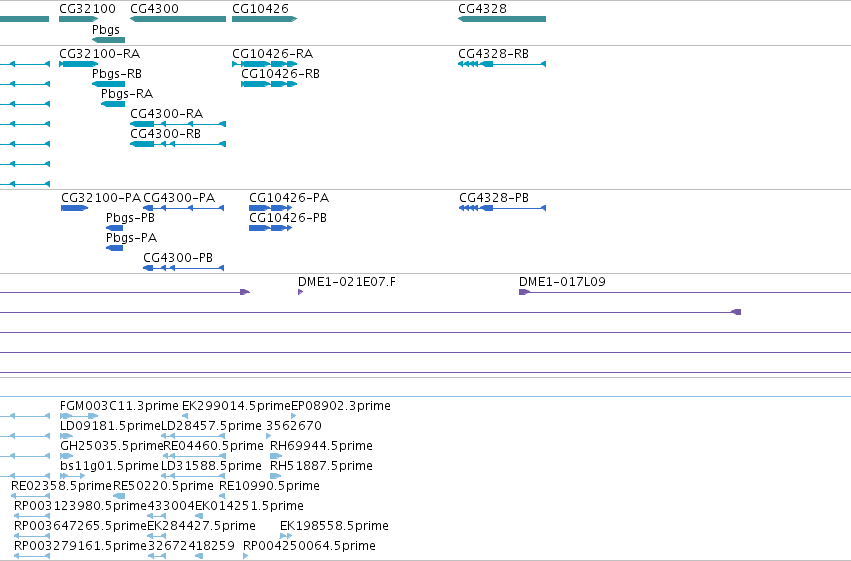851x561 pixels.
Task: Select transcript CG10426-RB
Action: click(x=281, y=74)
